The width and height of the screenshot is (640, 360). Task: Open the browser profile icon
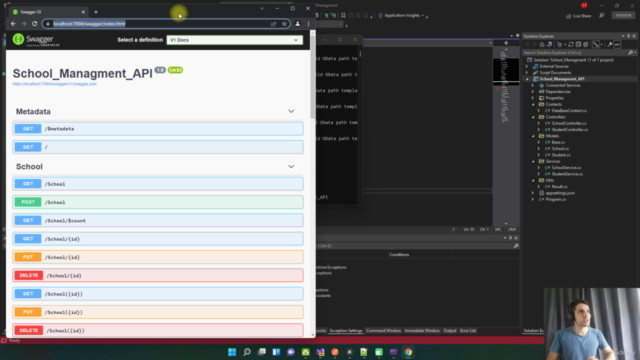click(298, 24)
